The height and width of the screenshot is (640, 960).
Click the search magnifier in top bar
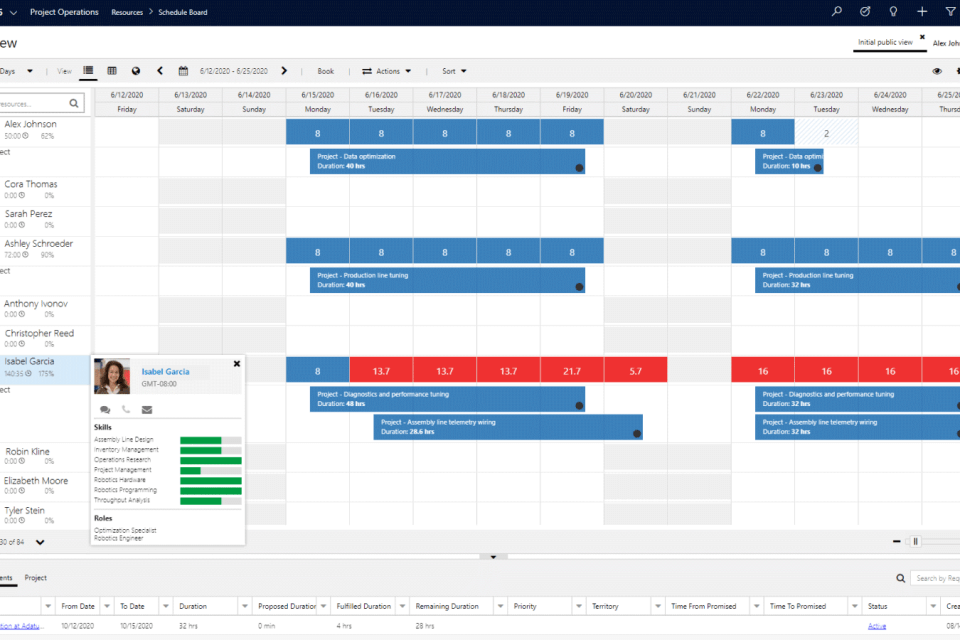click(x=837, y=12)
